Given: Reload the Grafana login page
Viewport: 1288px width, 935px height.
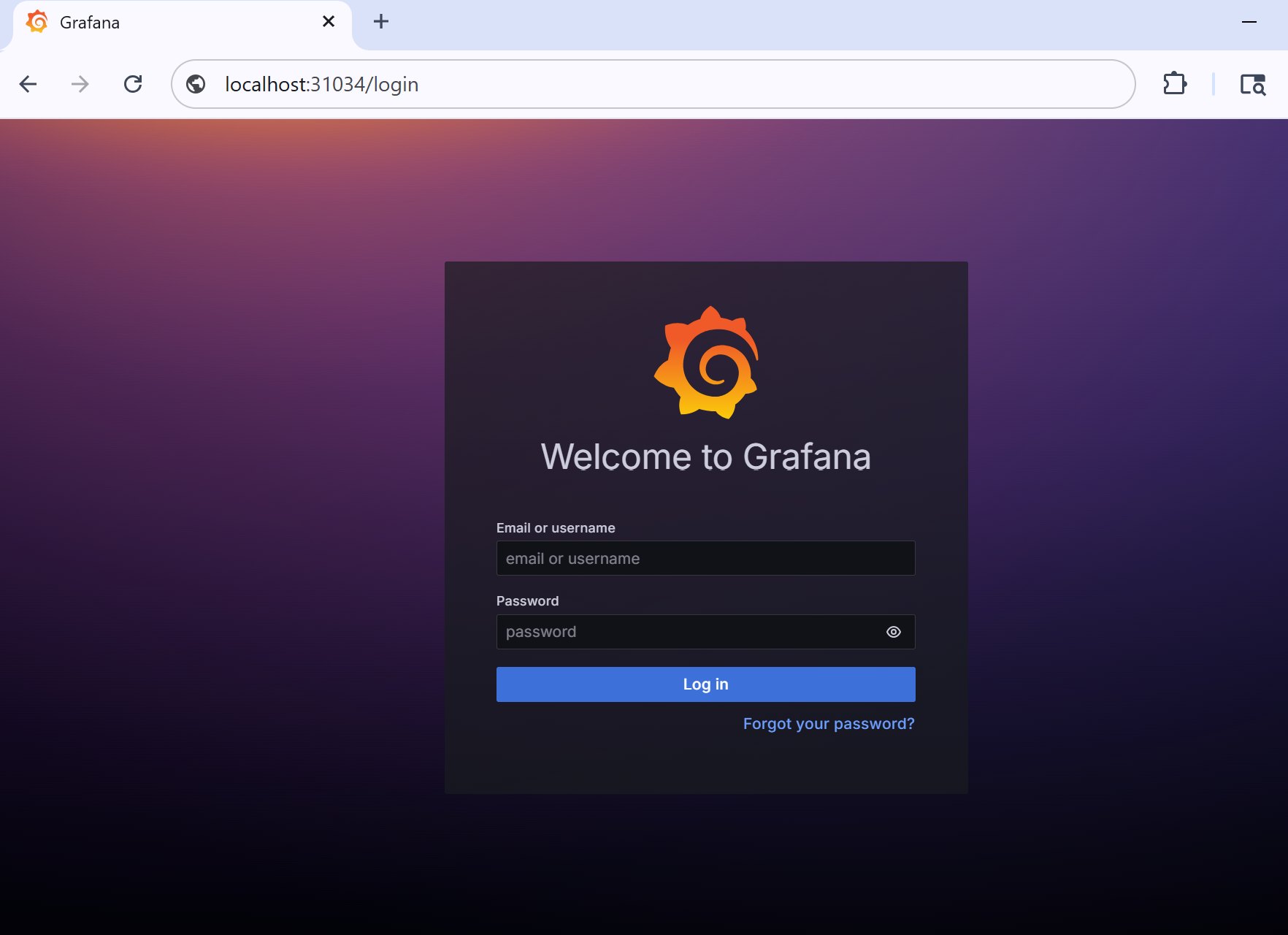Looking at the screenshot, I should [133, 84].
